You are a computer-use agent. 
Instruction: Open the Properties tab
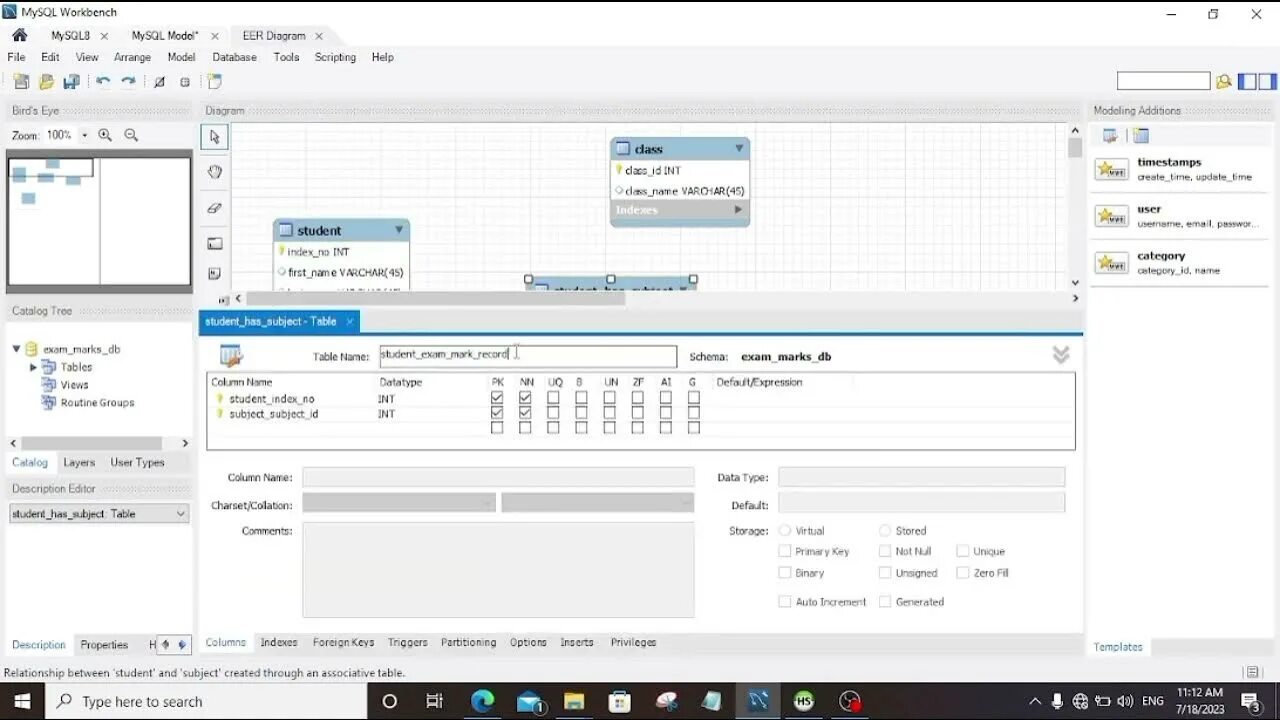coord(104,645)
